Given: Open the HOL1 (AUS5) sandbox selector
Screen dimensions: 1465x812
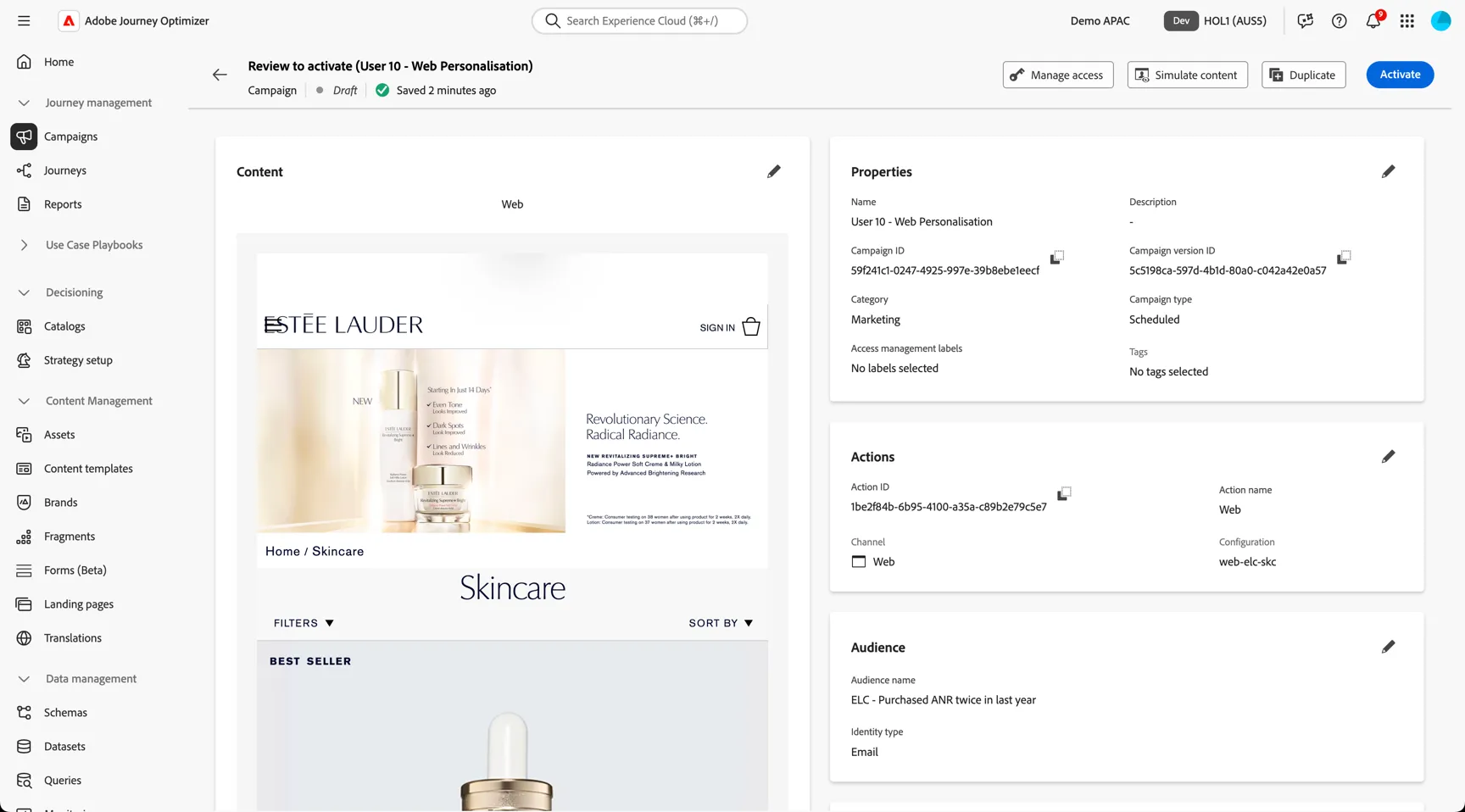Looking at the screenshot, I should tap(1217, 20).
